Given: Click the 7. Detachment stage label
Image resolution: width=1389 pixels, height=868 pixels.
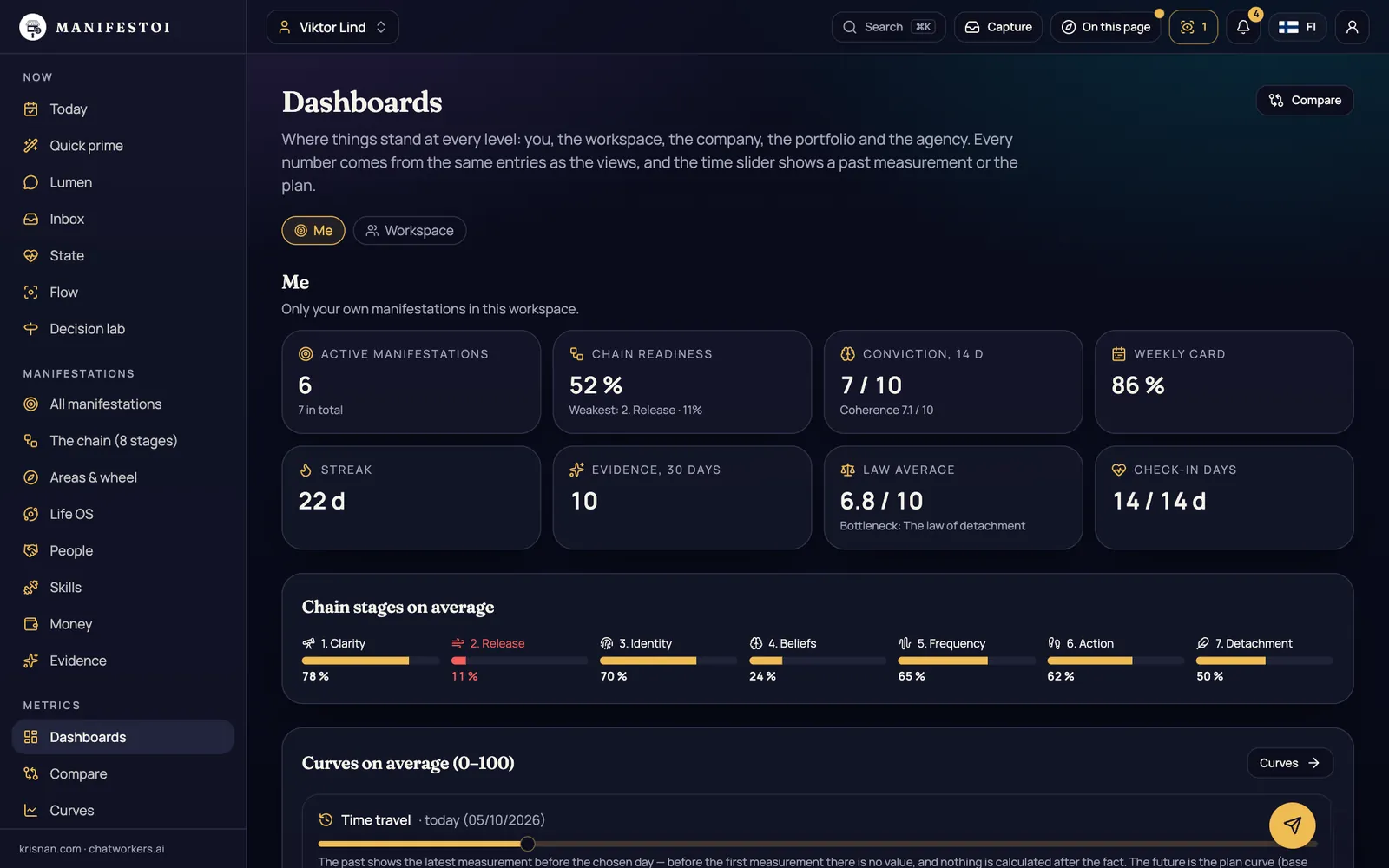Looking at the screenshot, I should (x=1254, y=643).
